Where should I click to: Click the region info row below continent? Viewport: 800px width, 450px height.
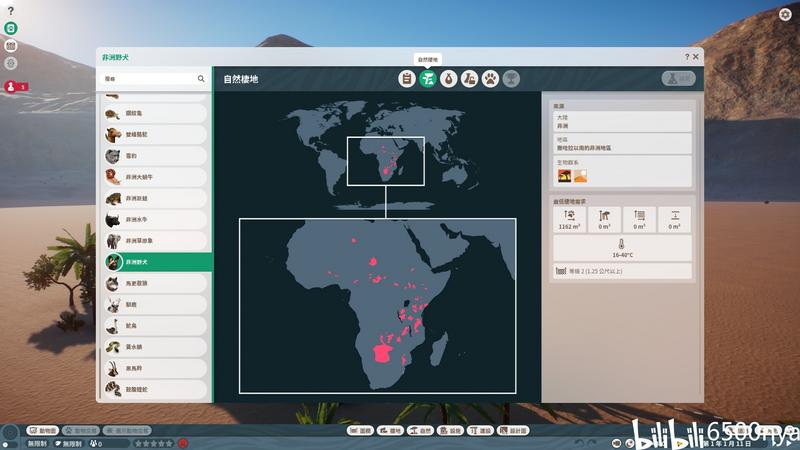click(x=622, y=144)
